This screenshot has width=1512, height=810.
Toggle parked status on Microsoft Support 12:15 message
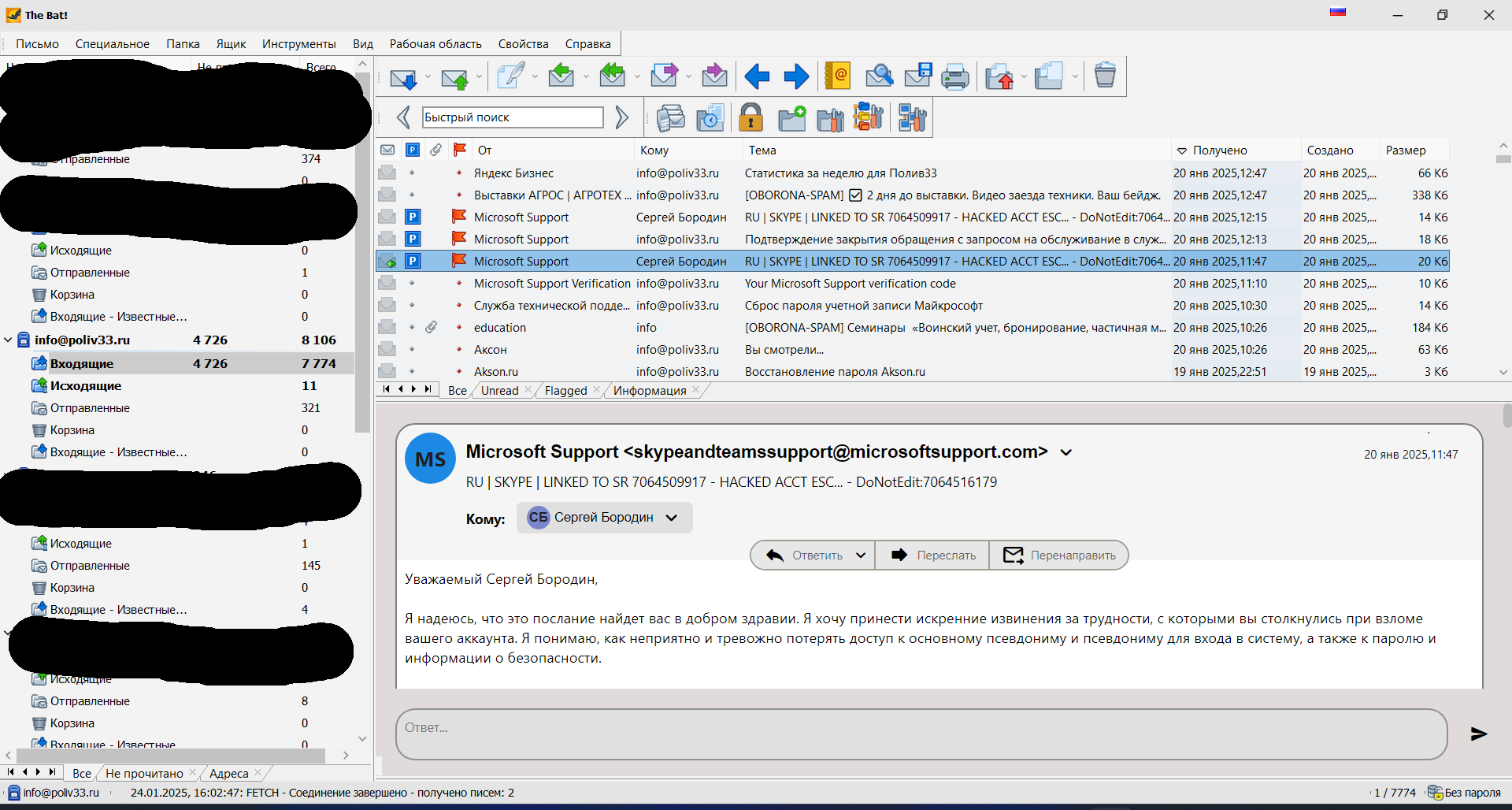[x=413, y=217]
